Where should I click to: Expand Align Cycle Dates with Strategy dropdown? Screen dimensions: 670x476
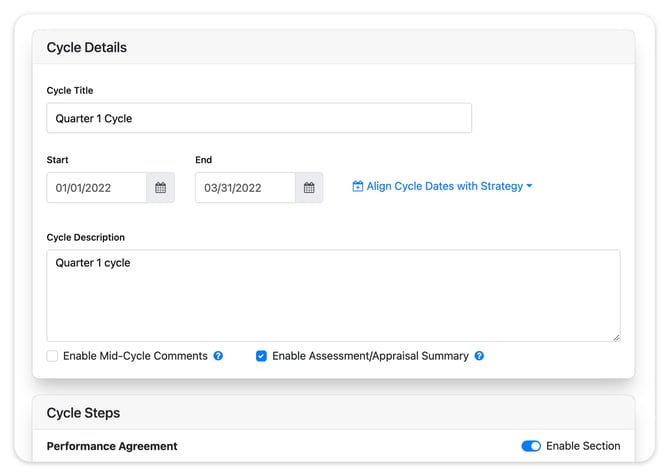442,186
